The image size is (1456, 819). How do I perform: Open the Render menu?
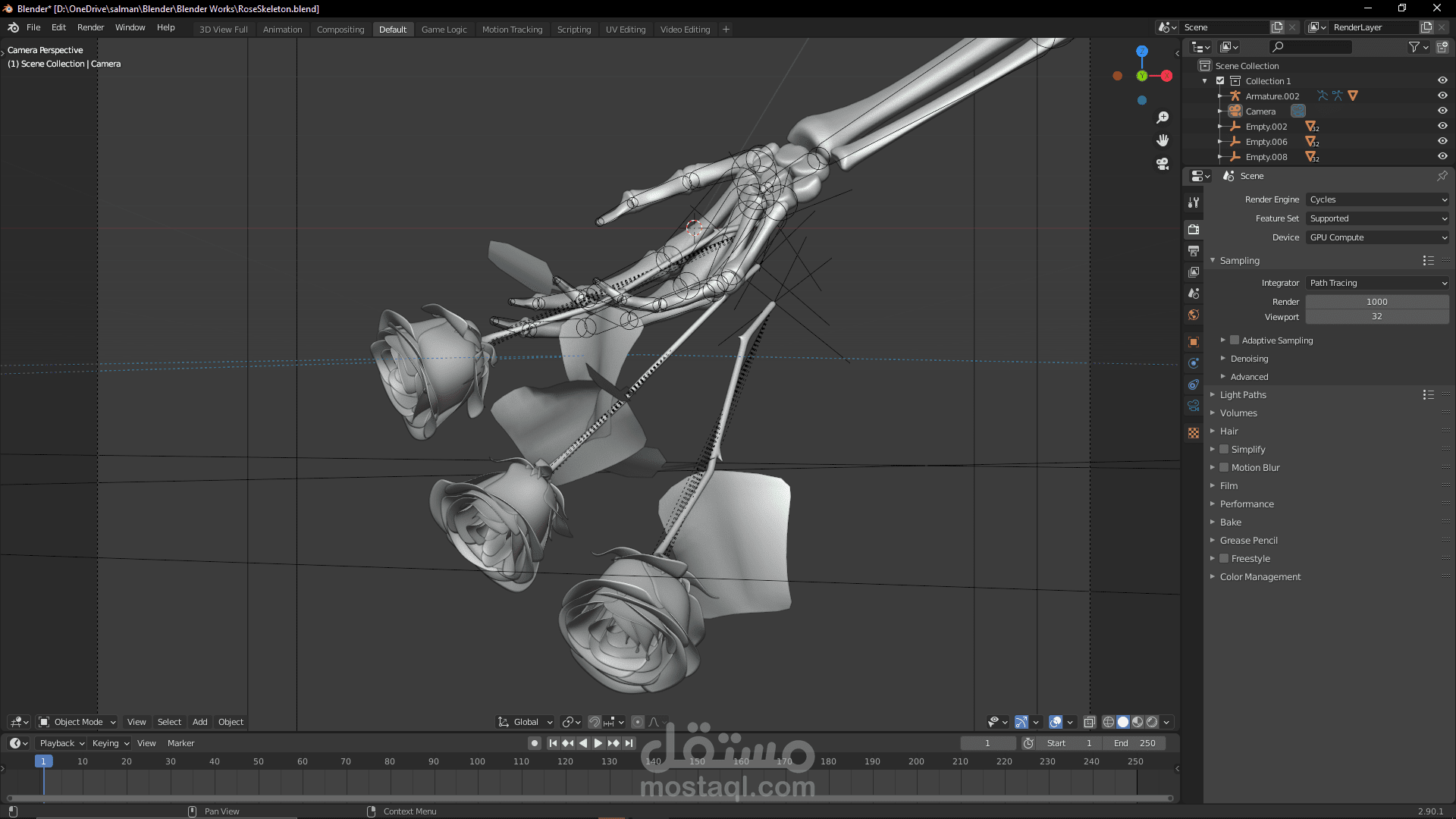pyautogui.click(x=90, y=27)
